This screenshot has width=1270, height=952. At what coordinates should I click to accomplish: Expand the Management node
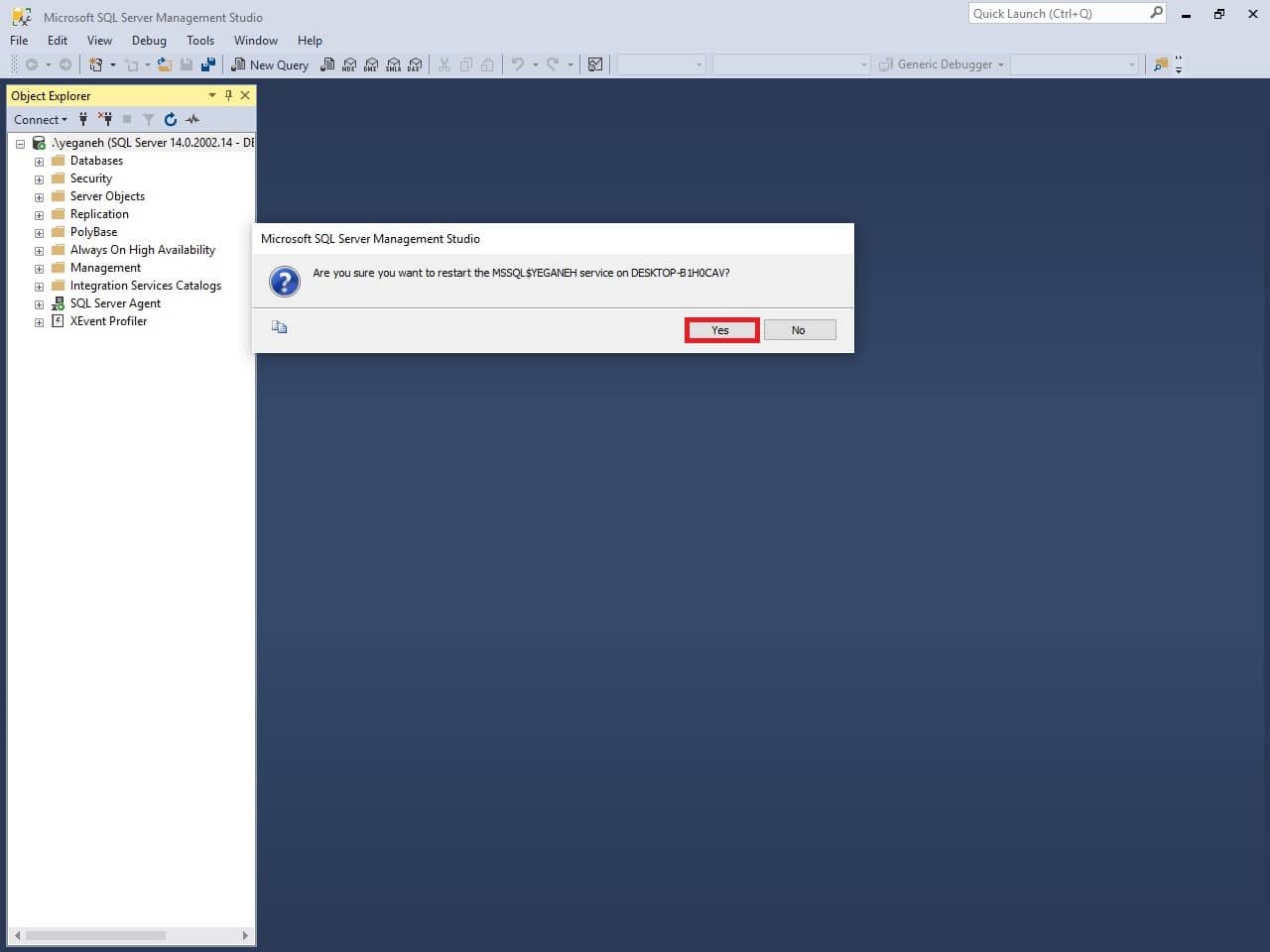pos(39,269)
